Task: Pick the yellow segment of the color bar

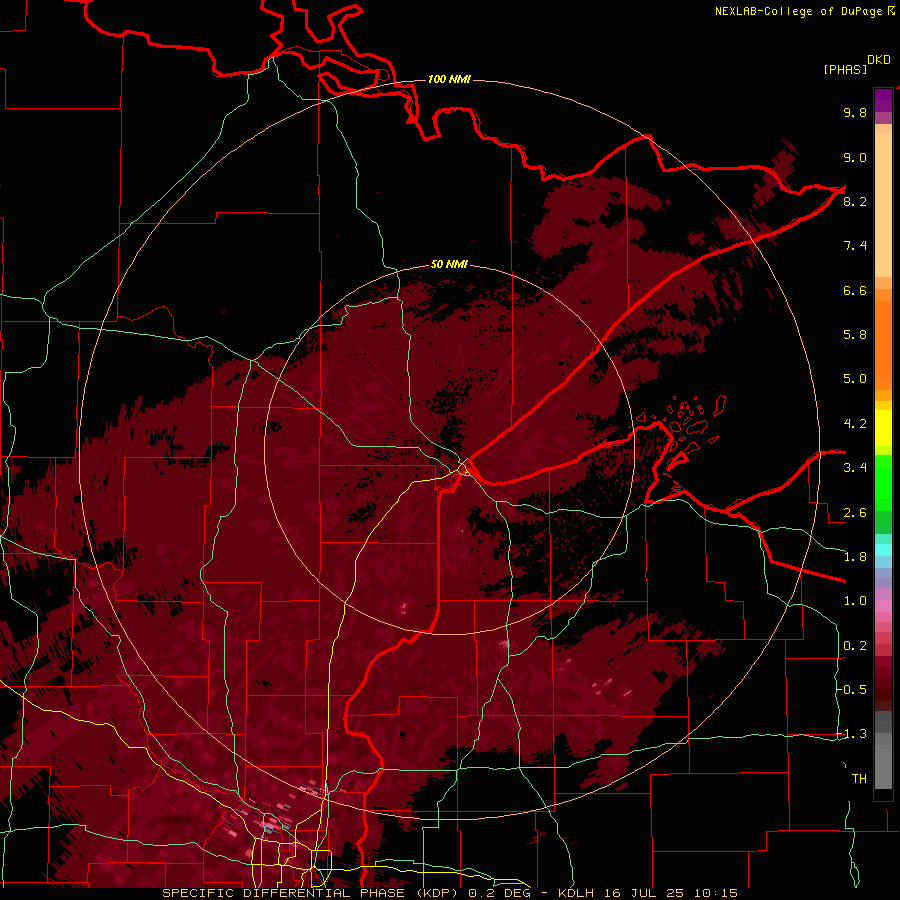Action: point(883,428)
